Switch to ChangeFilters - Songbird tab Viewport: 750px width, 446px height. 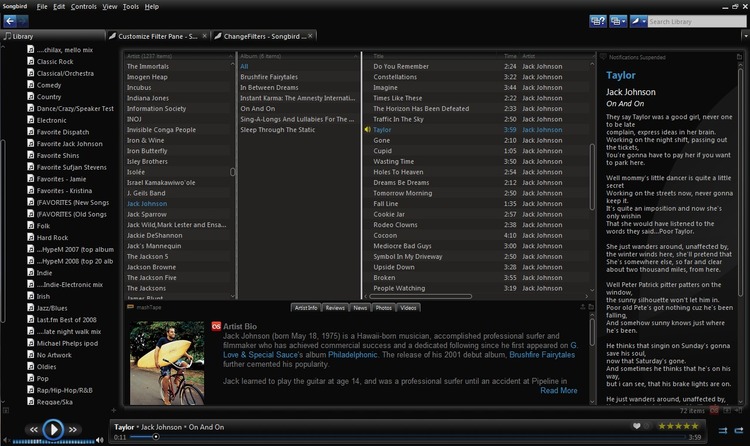(x=265, y=36)
